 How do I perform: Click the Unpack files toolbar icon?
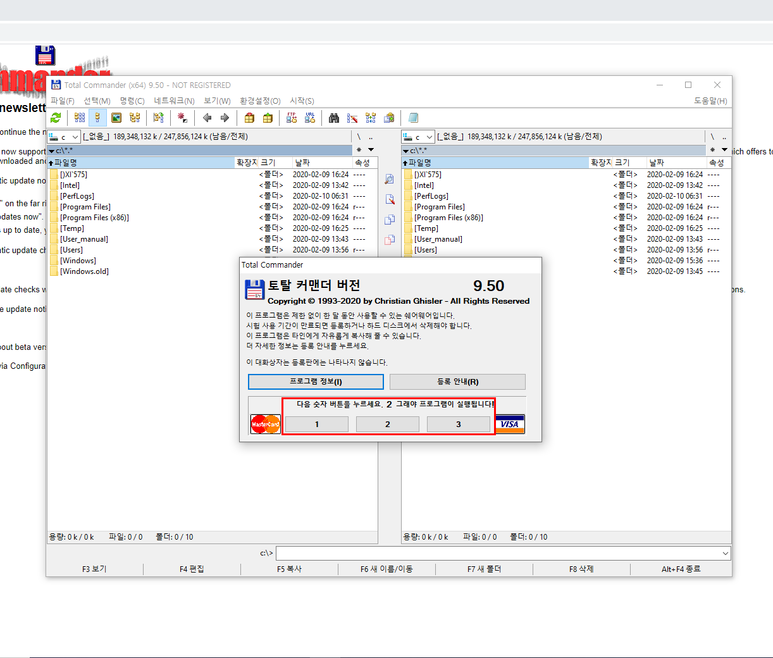click(x=268, y=118)
